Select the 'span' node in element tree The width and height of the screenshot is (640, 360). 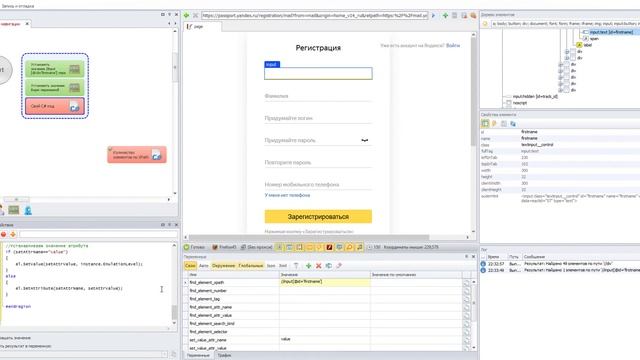point(594,38)
